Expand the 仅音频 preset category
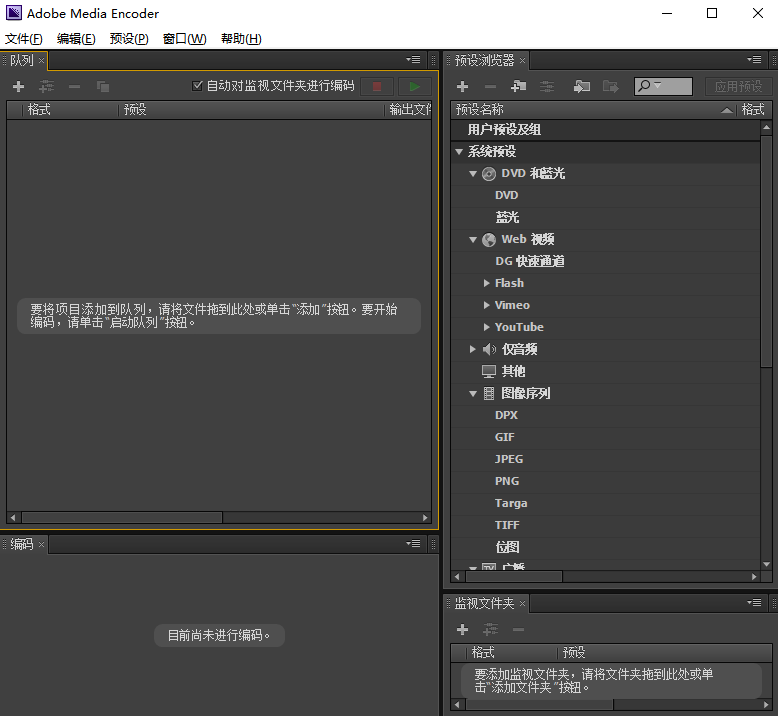778x716 pixels. pos(473,349)
